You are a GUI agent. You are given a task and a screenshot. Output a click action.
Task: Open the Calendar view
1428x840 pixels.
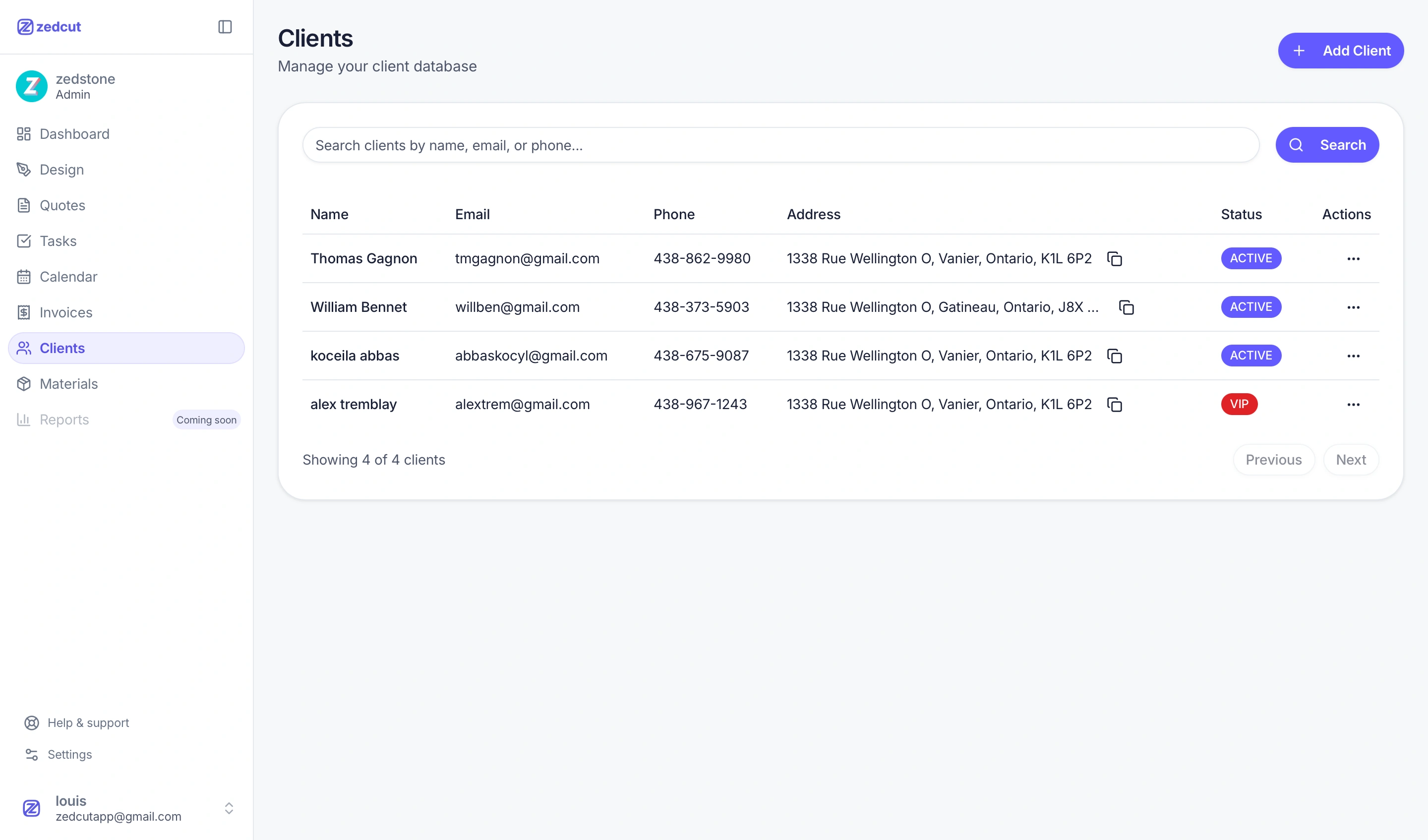pyautogui.click(x=126, y=277)
